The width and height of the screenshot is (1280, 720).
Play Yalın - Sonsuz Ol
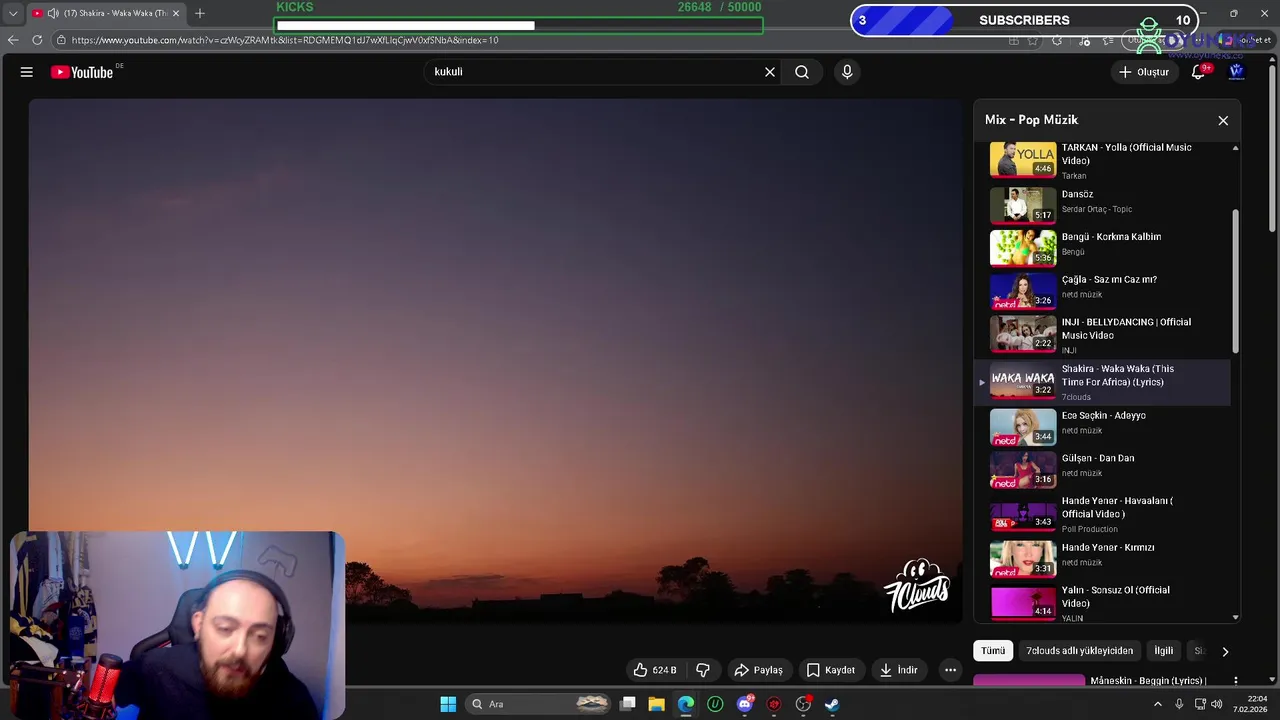1102,603
